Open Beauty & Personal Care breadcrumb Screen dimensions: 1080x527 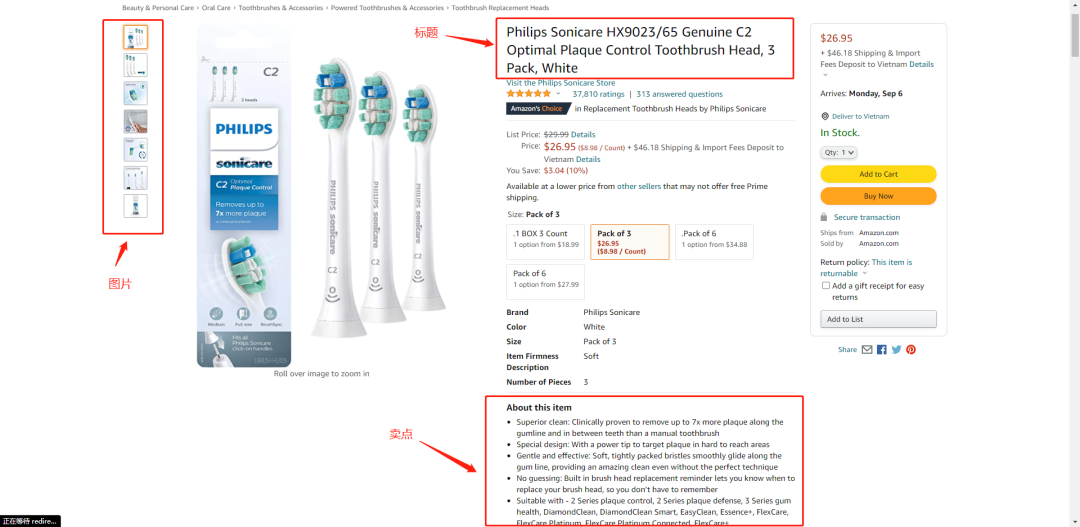(156, 8)
